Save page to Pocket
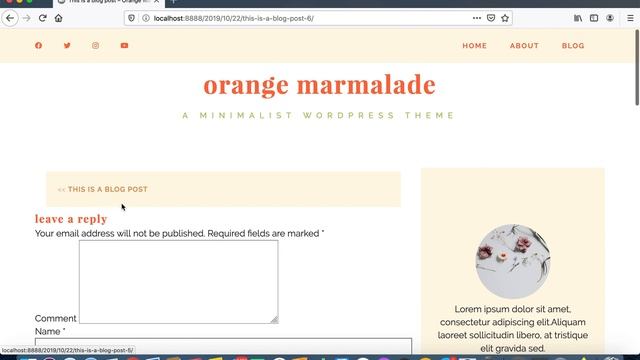This screenshot has height=360, width=640. 491,18
